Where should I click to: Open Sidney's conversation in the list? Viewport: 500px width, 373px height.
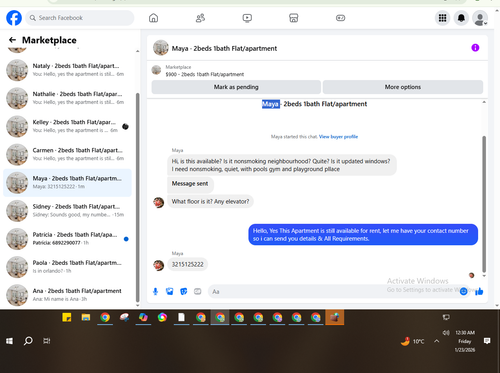tap(68, 211)
